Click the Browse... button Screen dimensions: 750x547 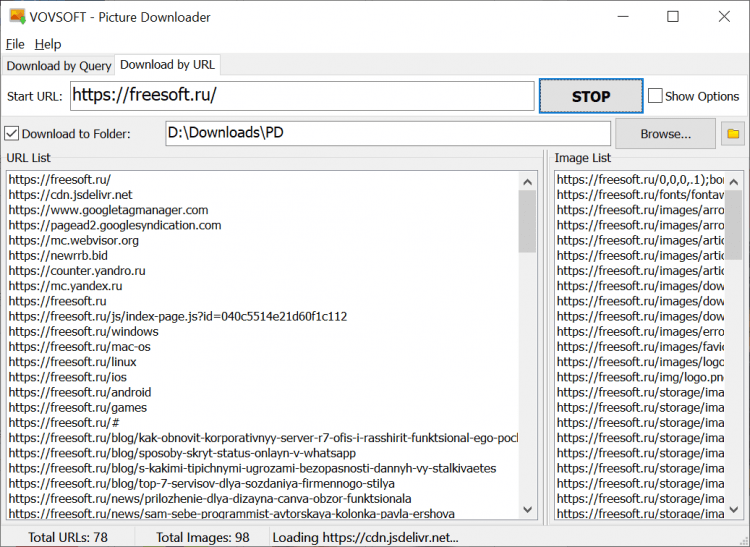point(665,134)
